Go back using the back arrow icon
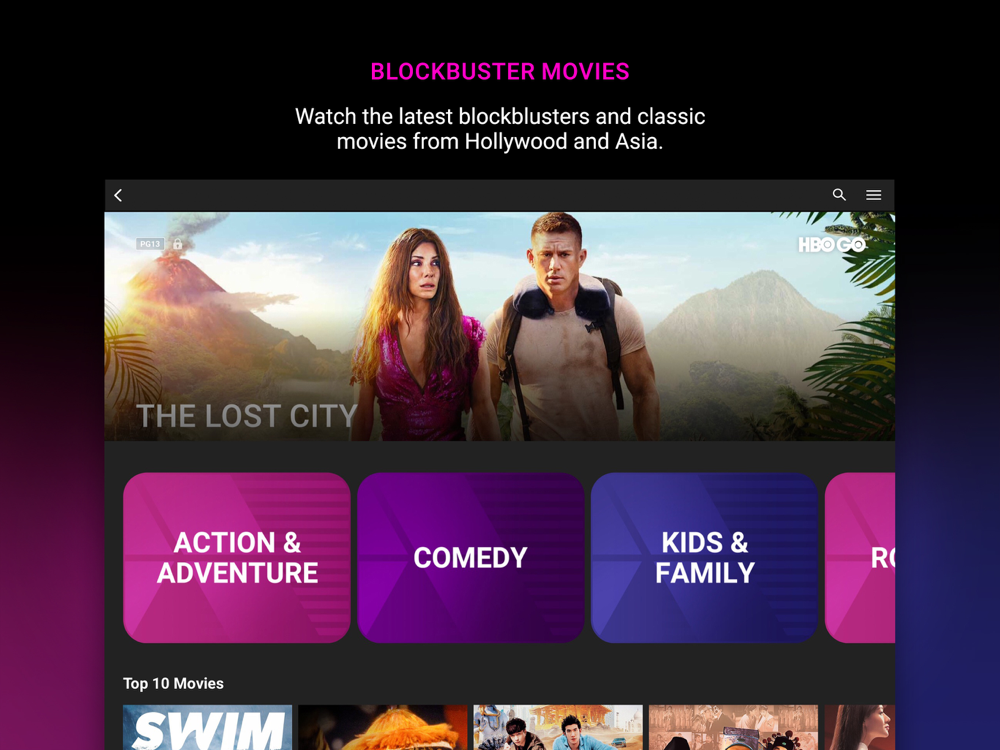The image size is (1000, 750). point(118,195)
